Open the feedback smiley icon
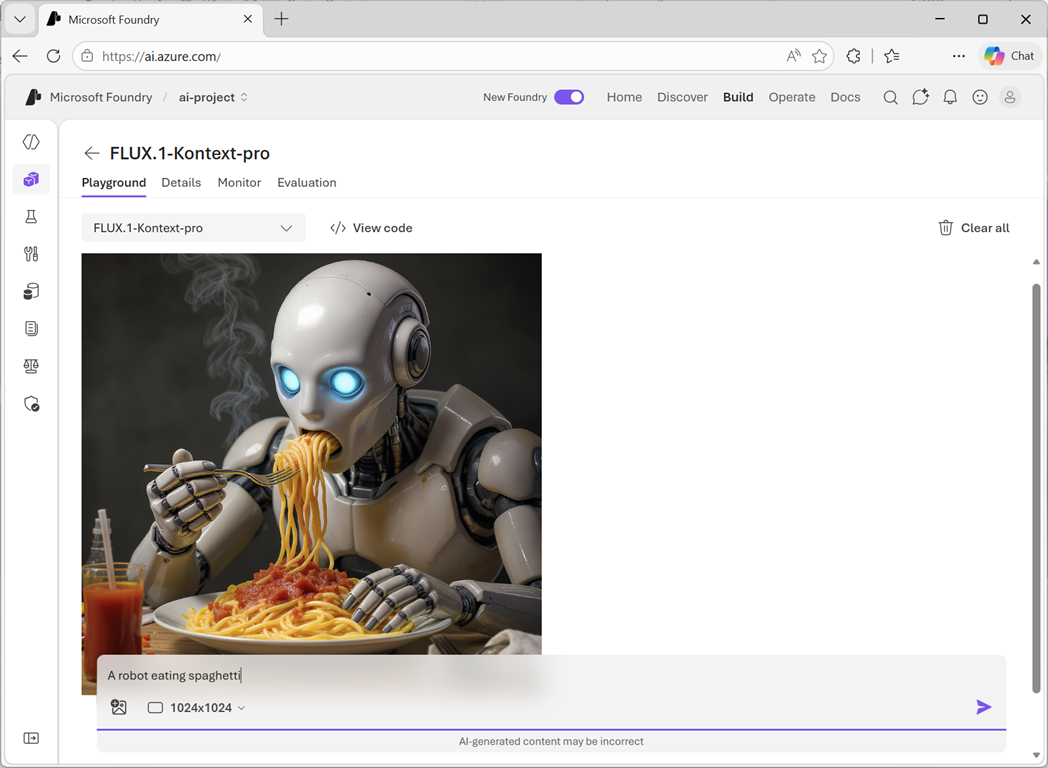The width and height of the screenshot is (1048, 768). click(980, 98)
